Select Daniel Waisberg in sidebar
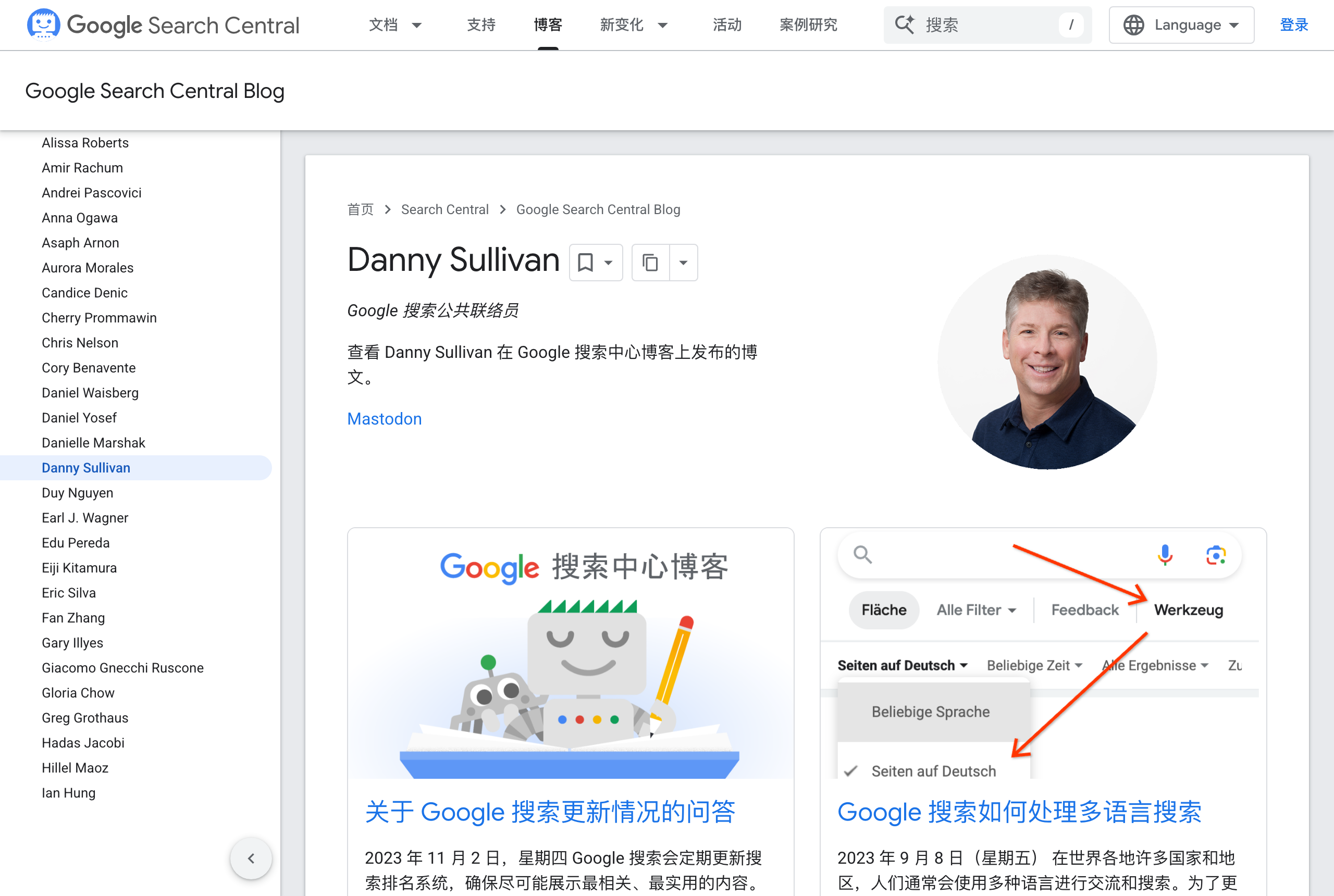This screenshot has height=896, width=1334. tap(90, 393)
